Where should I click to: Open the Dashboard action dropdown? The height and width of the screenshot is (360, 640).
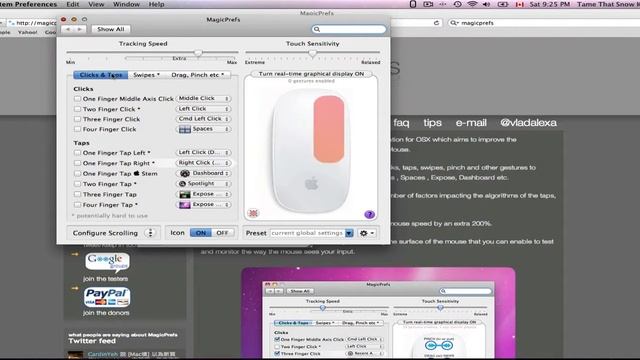click(x=204, y=173)
